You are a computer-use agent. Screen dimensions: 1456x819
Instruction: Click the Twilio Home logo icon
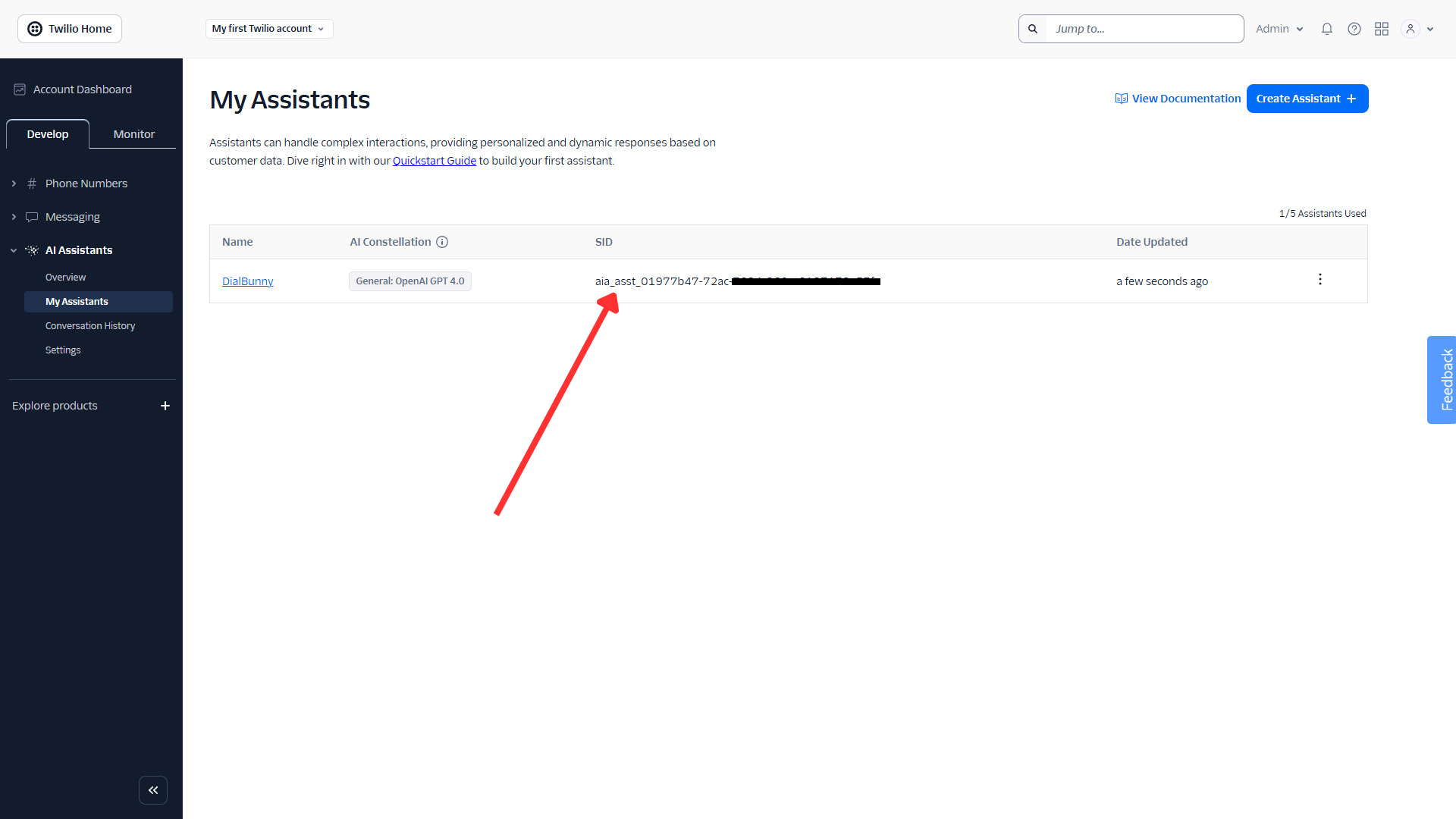click(x=35, y=28)
